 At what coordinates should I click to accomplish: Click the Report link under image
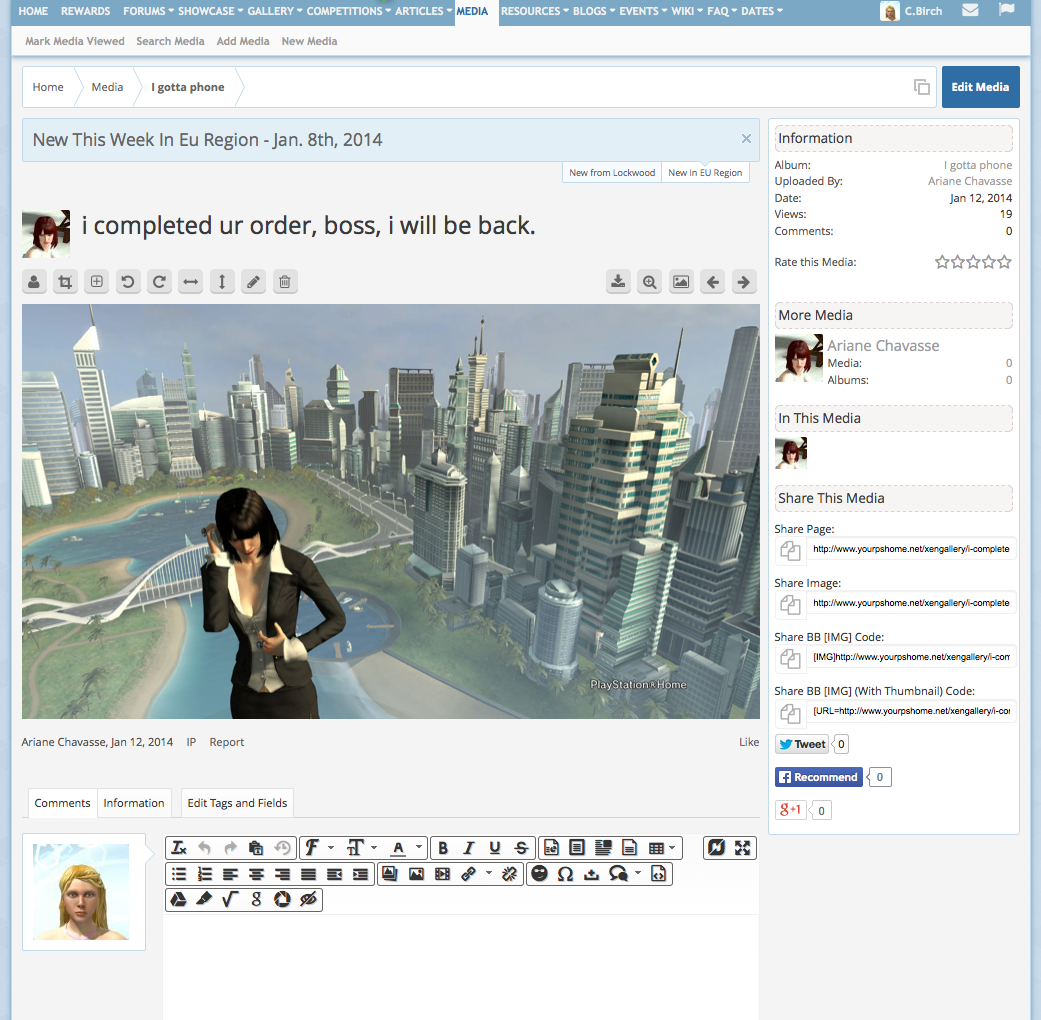226,742
